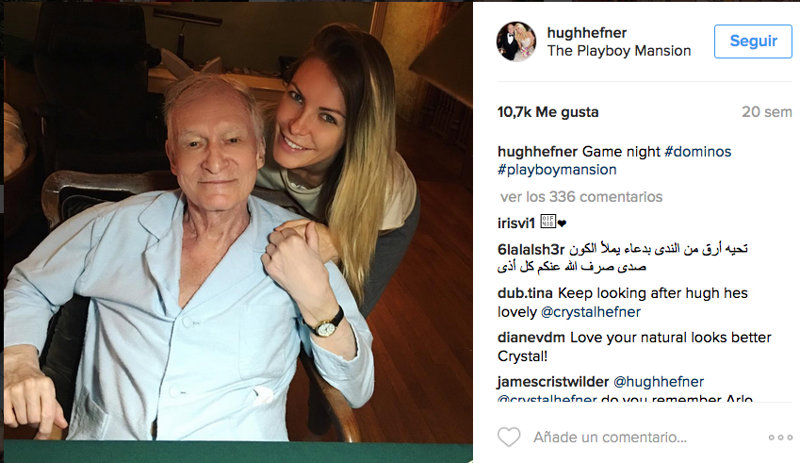800x463 pixels.
Task: Open the 20 sem timestamp
Action: tap(767, 112)
